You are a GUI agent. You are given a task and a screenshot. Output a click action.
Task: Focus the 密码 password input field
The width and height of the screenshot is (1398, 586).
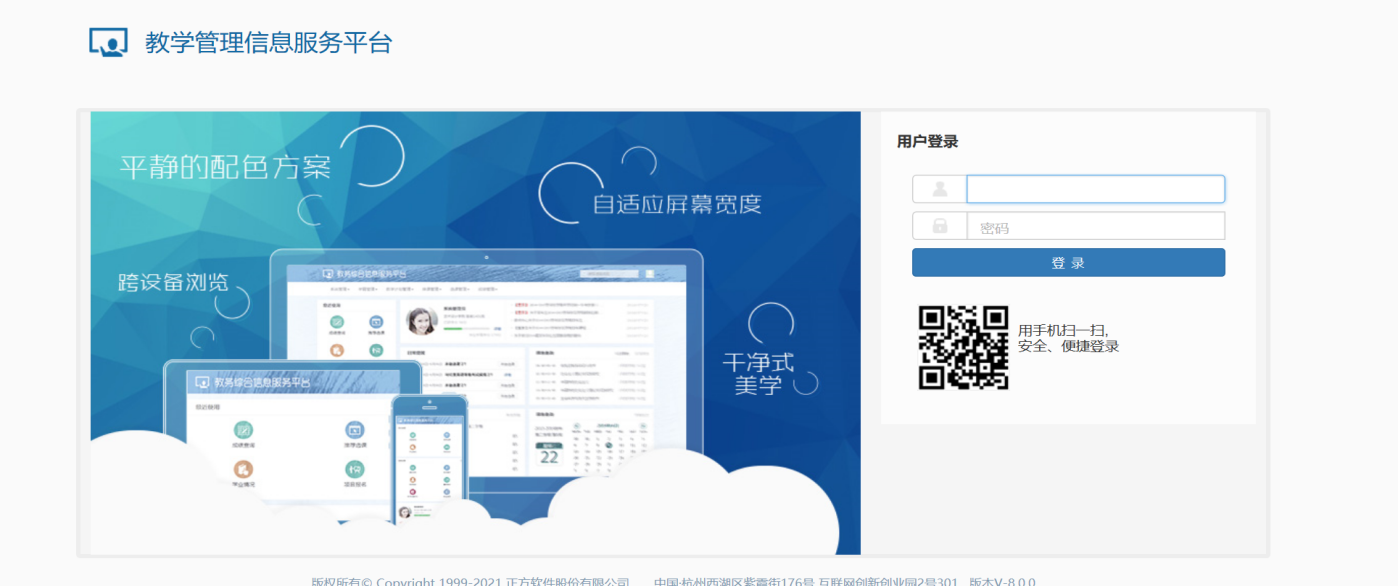coord(1095,226)
